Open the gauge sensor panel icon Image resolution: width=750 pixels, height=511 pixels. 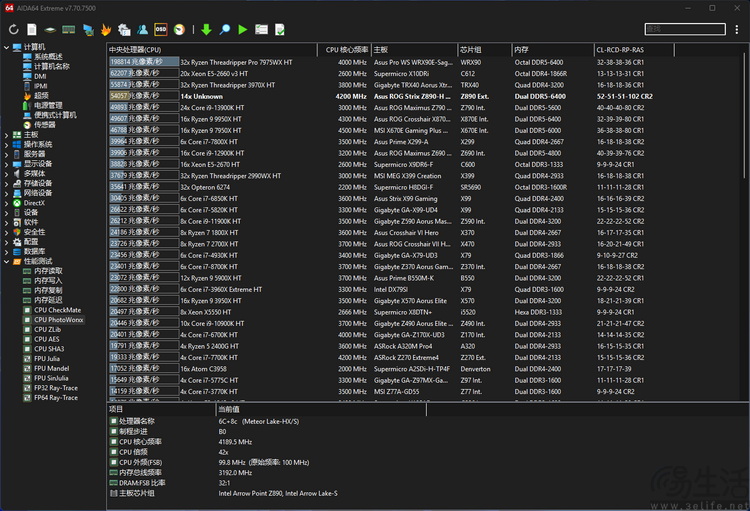tap(179, 30)
